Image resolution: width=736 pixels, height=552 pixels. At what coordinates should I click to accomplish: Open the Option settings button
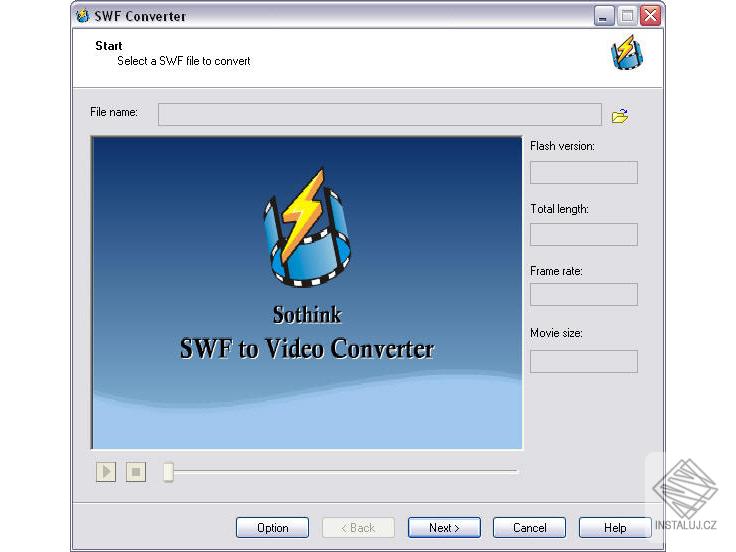pos(272,528)
